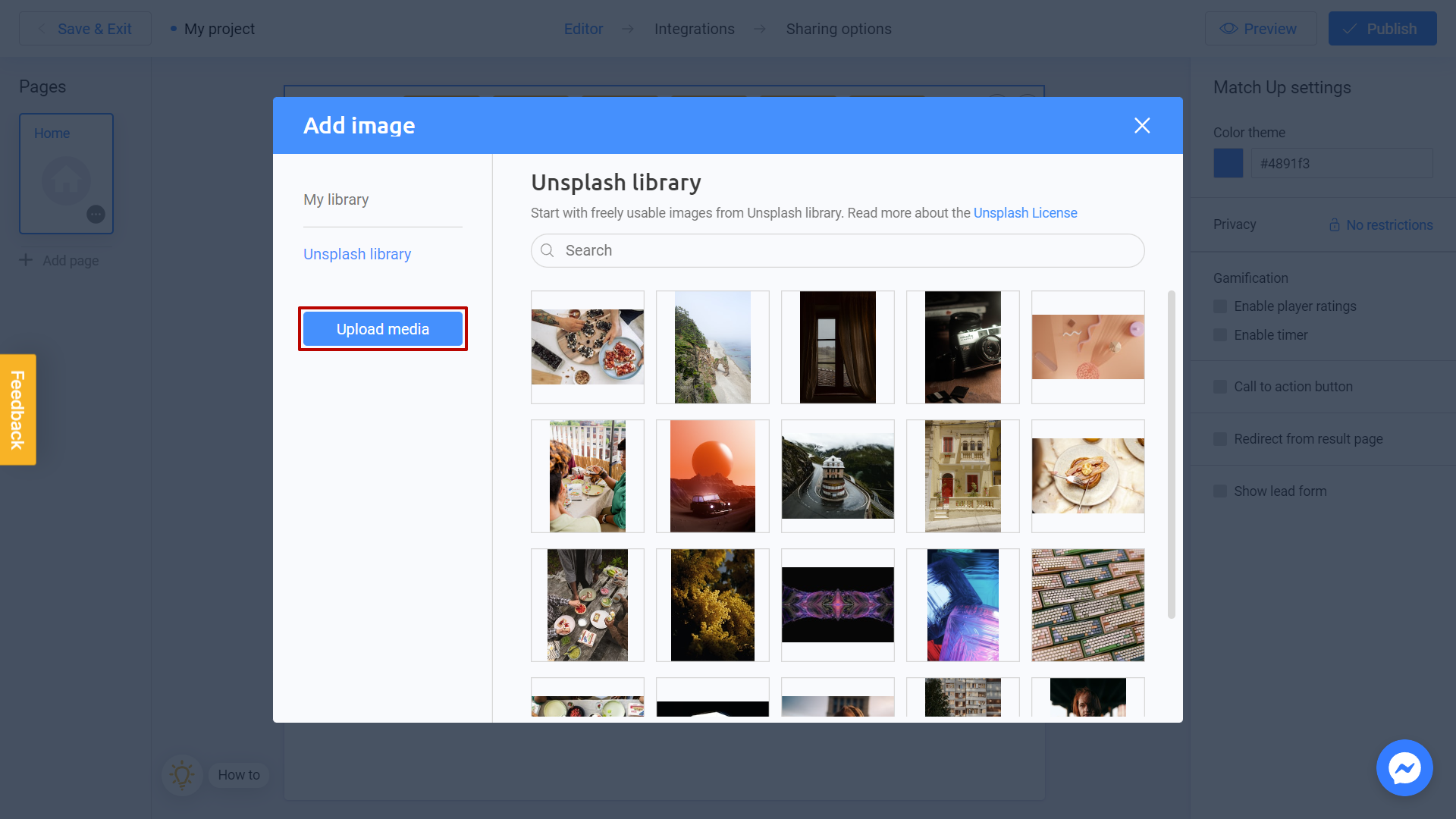The width and height of the screenshot is (1456, 819).
Task: Click the Publish button icon
Action: click(x=1351, y=28)
